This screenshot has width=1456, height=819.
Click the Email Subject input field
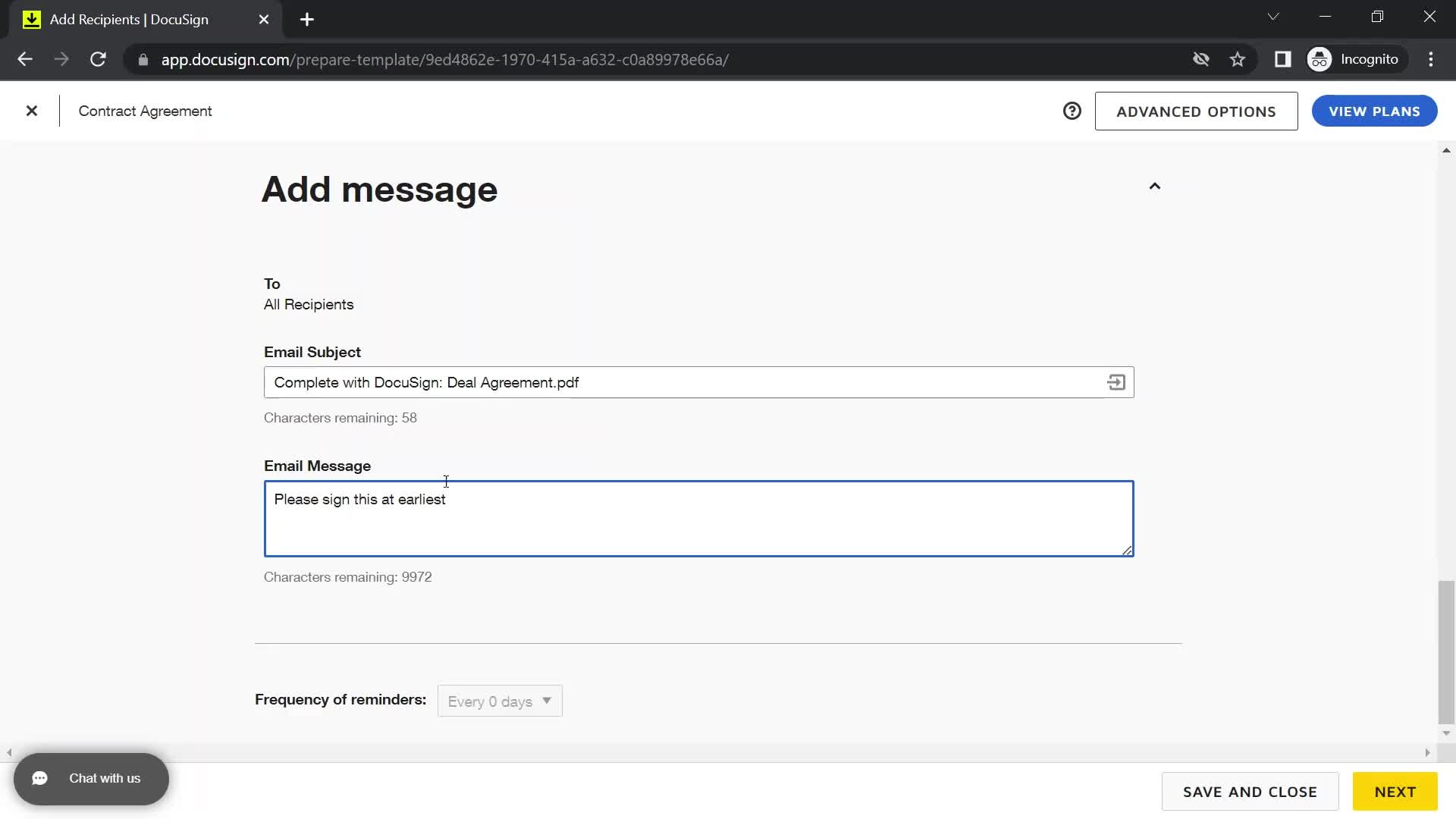(698, 382)
